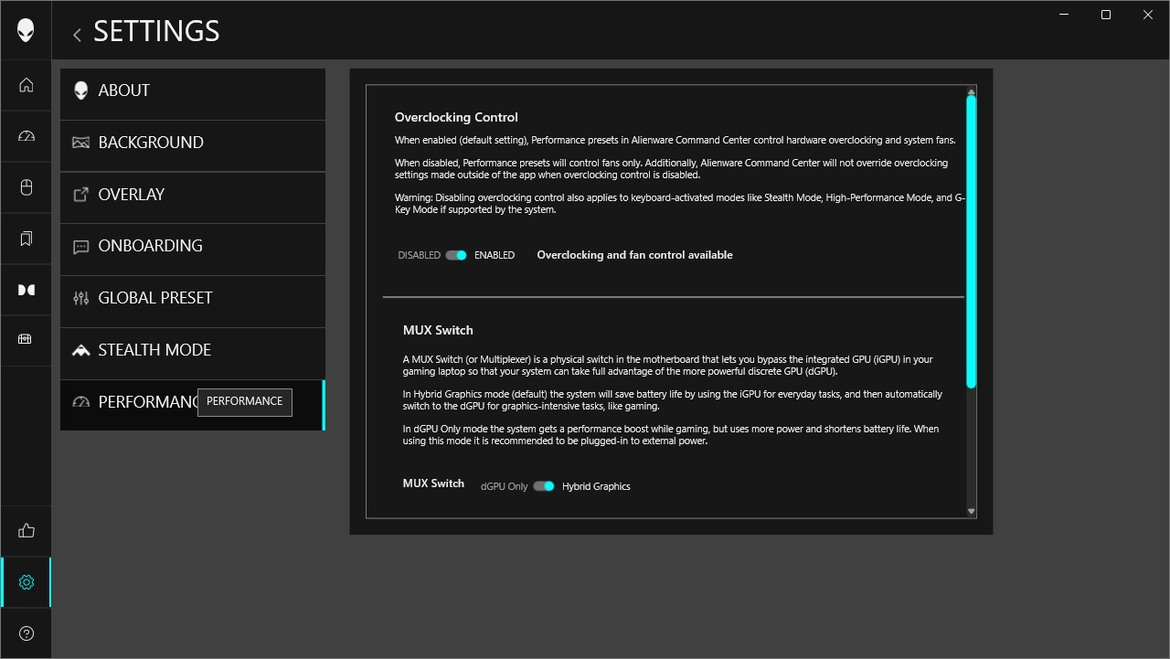Click the Alienware head logo
This screenshot has height=659, width=1170.
[26, 30]
